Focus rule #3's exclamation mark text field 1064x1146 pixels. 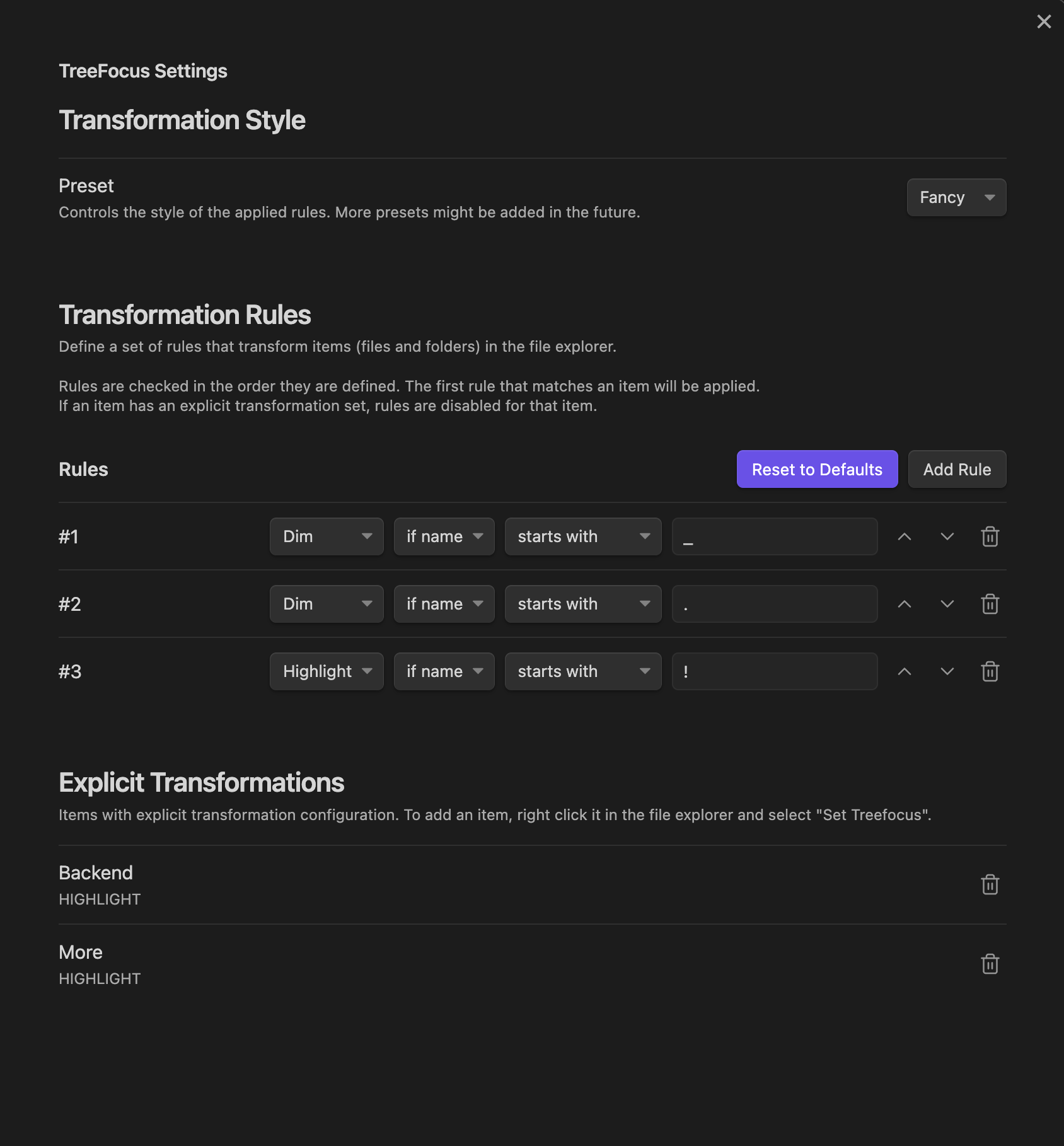[x=775, y=671]
